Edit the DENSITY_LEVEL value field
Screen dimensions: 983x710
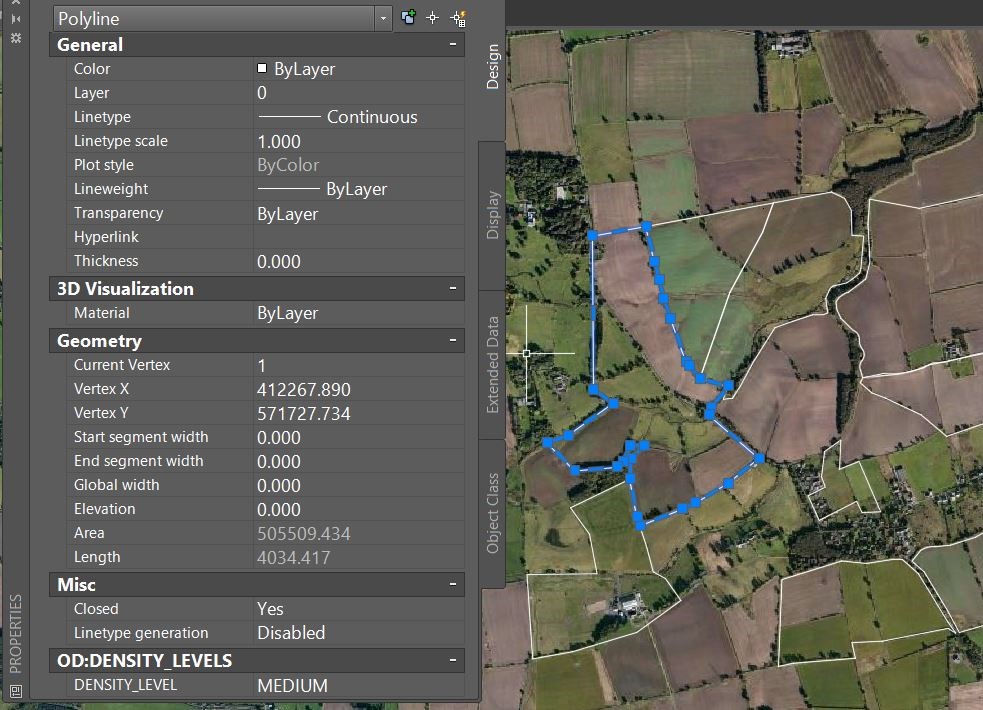click(x=359, y=685)
